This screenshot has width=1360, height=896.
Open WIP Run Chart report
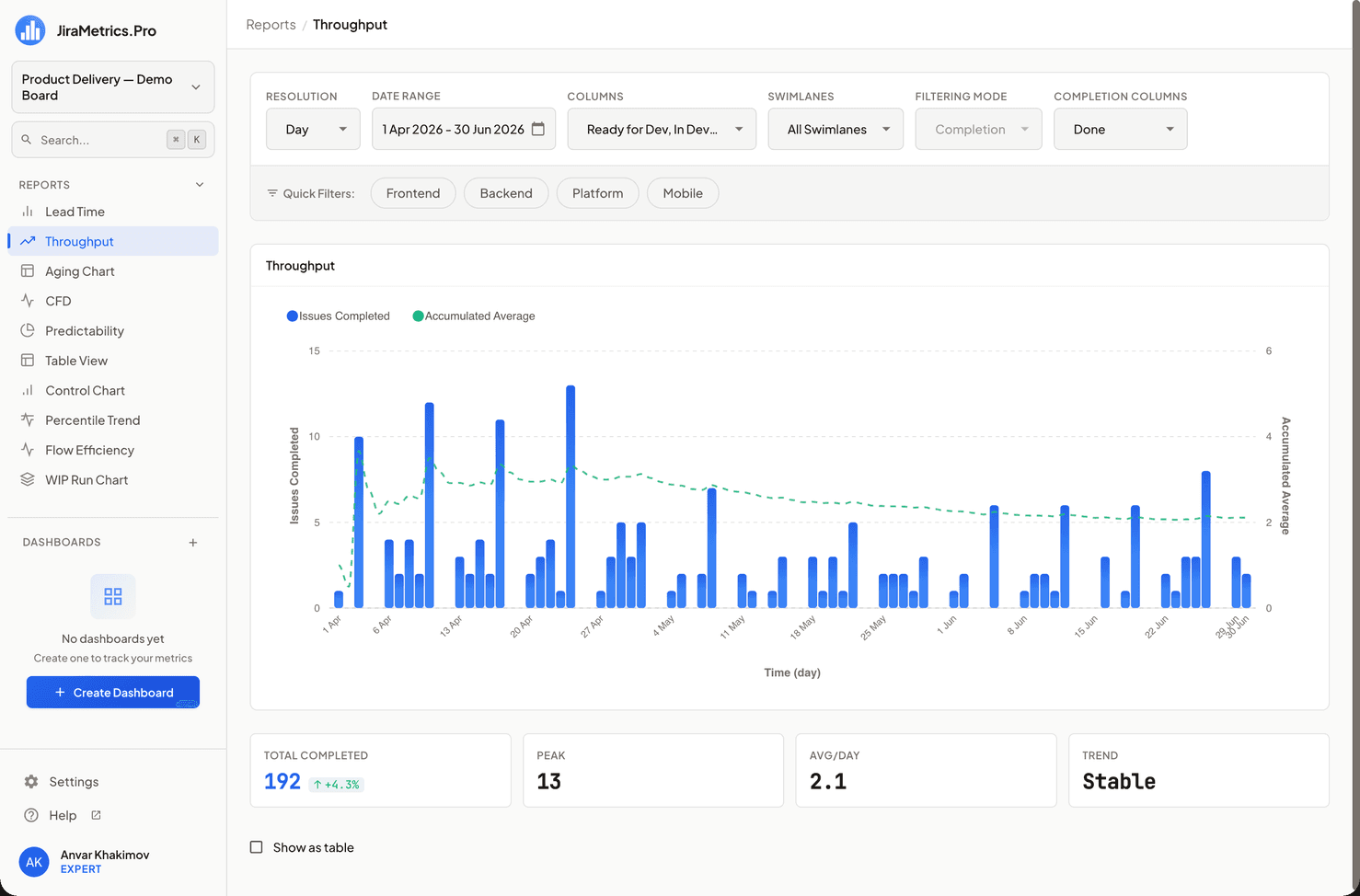coord(113,479)
